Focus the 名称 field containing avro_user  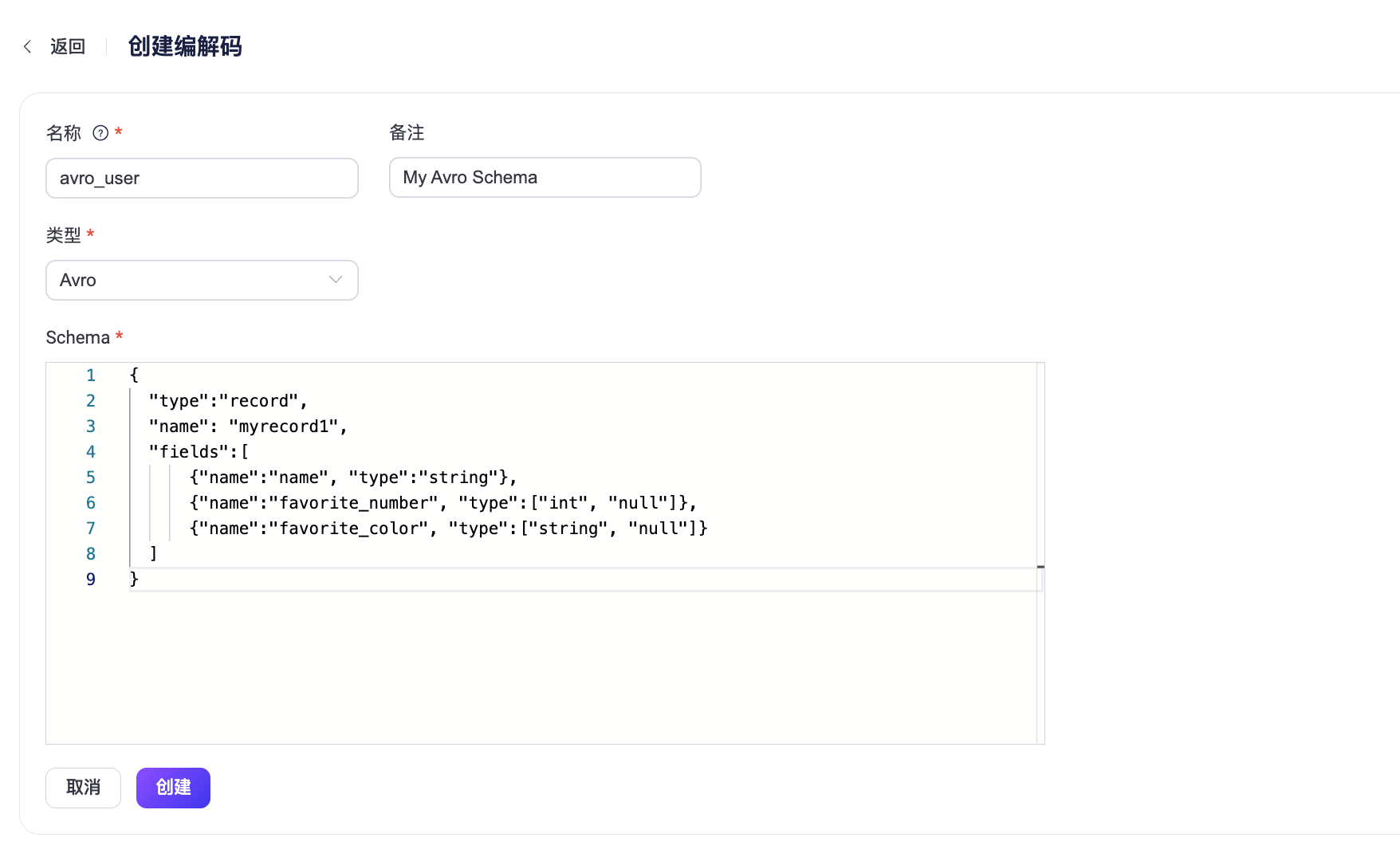click(x=202, y=178)
